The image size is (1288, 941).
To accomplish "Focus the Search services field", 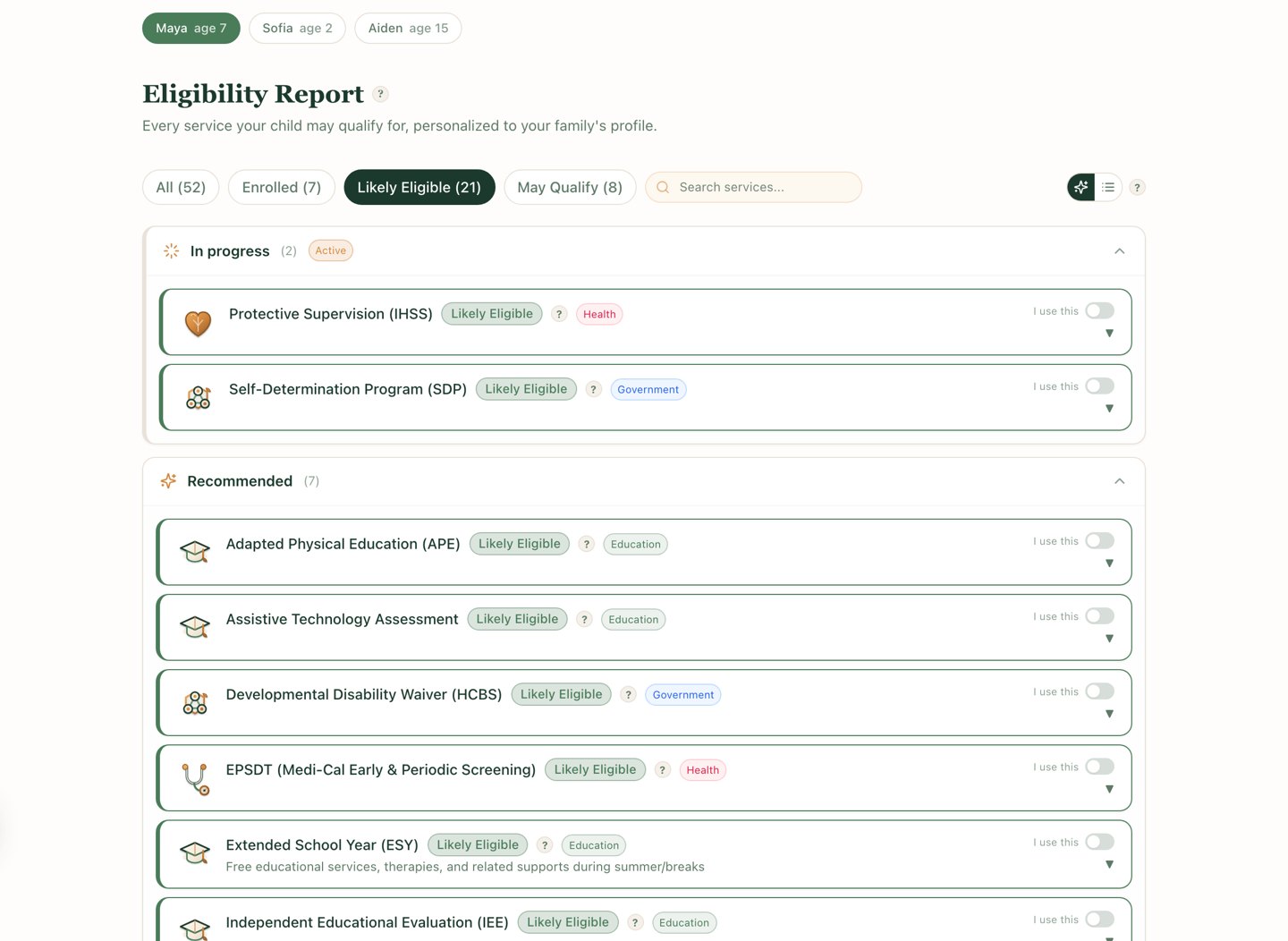I will point(753,187).
